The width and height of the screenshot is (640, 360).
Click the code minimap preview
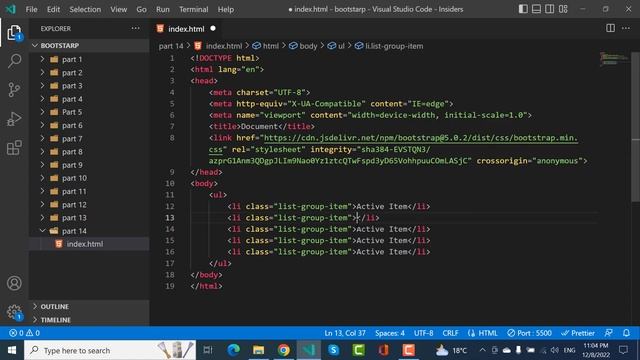pos(614,60)
